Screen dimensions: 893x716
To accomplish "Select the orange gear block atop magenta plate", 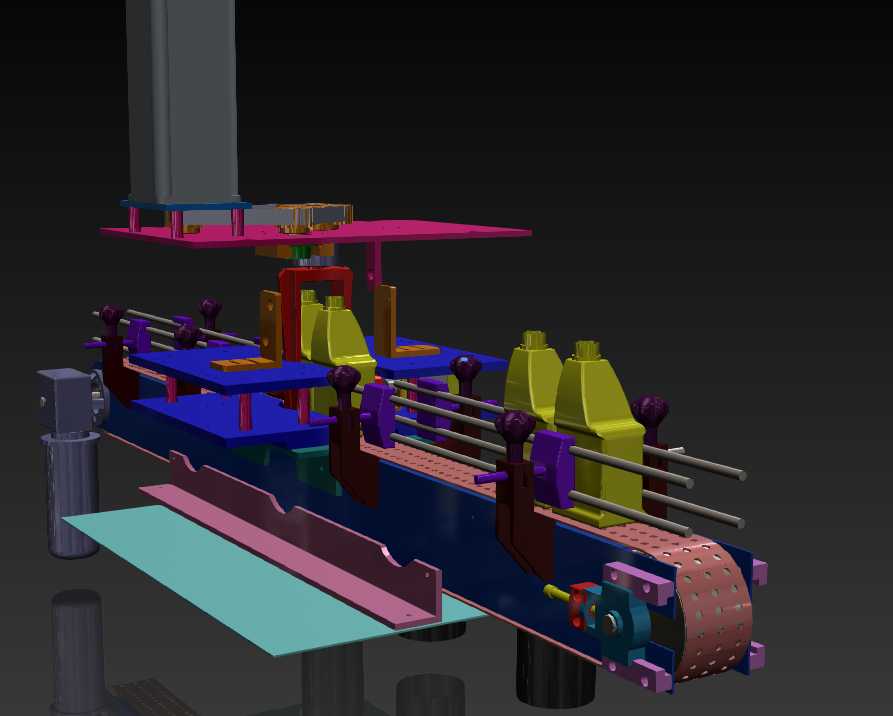I will pos(314,217).
